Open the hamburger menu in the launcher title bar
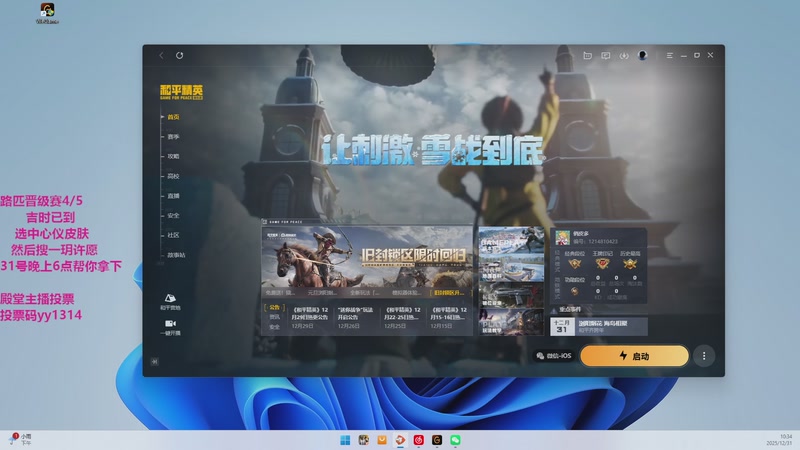This screenshot has height=450, width=800. tap(669, 55)
